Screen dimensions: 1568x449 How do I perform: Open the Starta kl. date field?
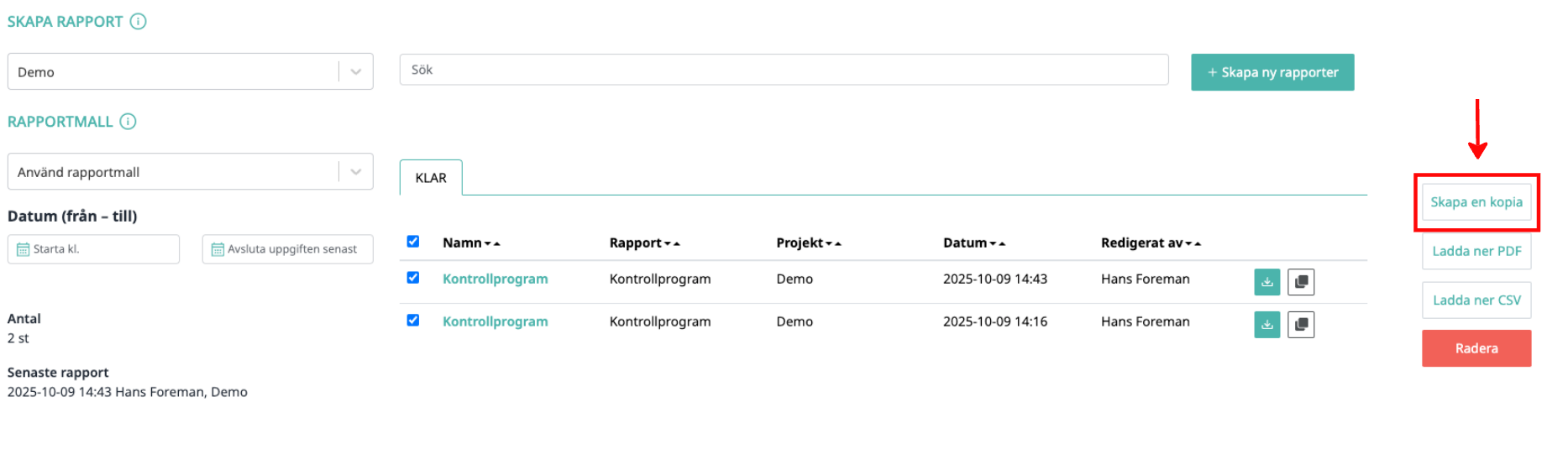pos(93,249)
